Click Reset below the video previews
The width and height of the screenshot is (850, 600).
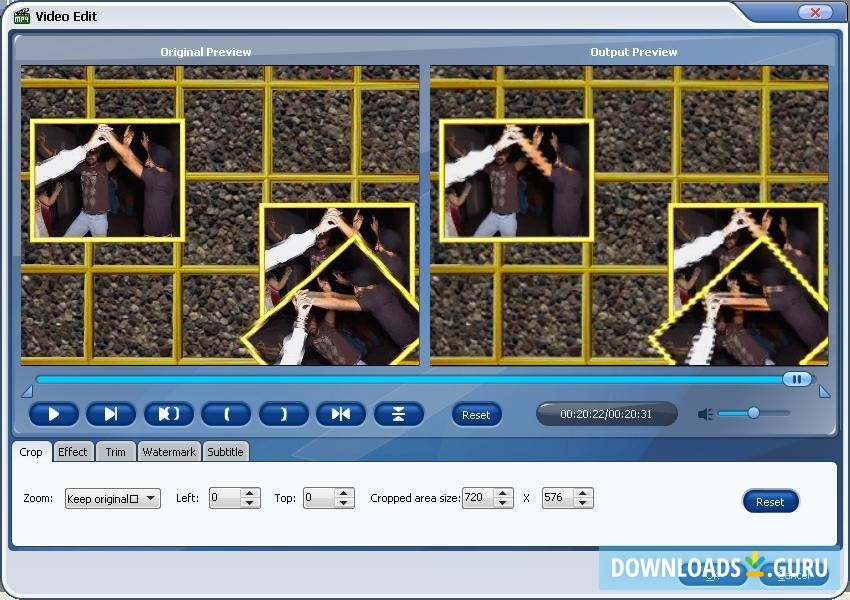(x=477, y=414)
